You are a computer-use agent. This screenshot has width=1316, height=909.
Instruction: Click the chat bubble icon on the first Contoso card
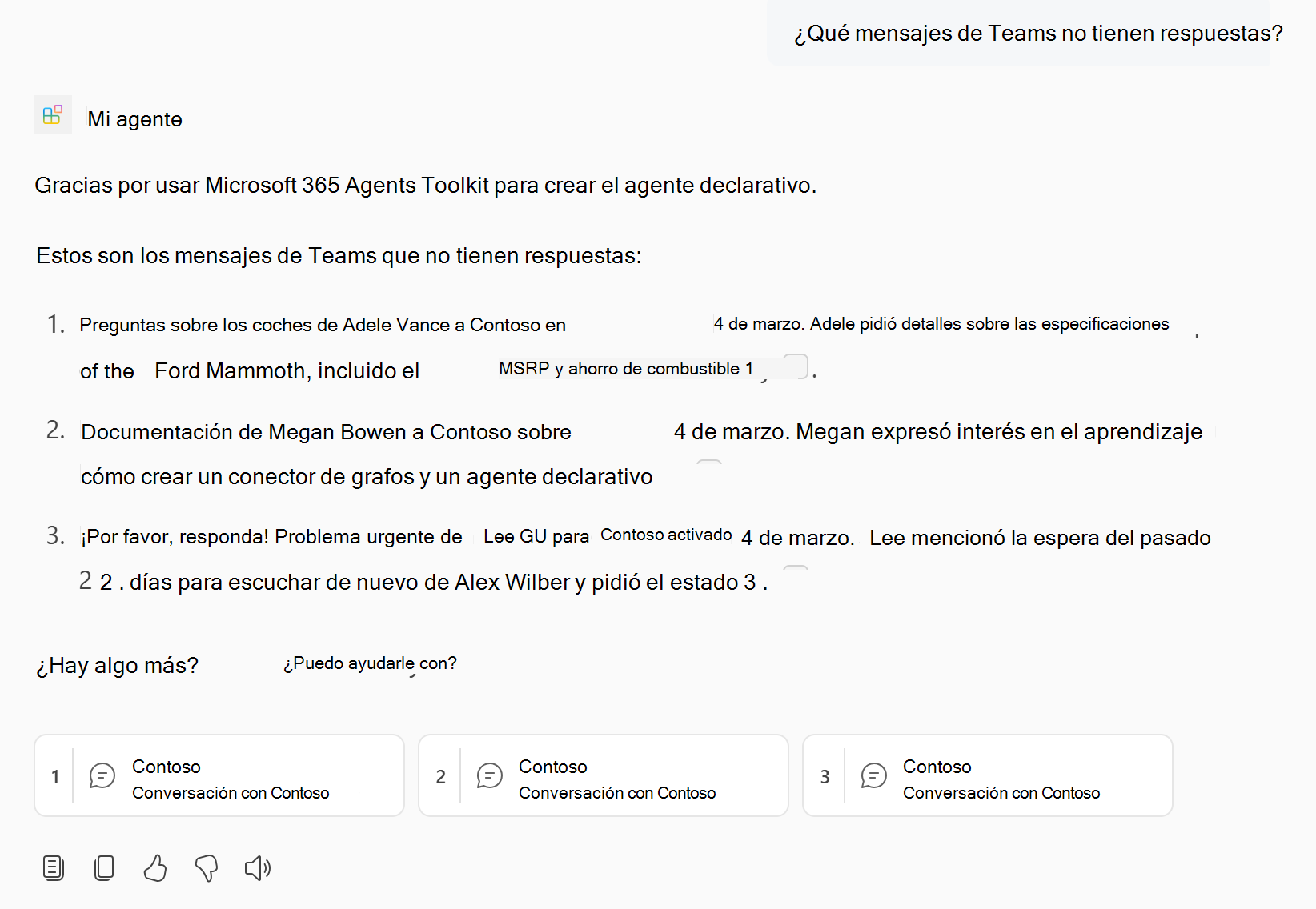101,775
